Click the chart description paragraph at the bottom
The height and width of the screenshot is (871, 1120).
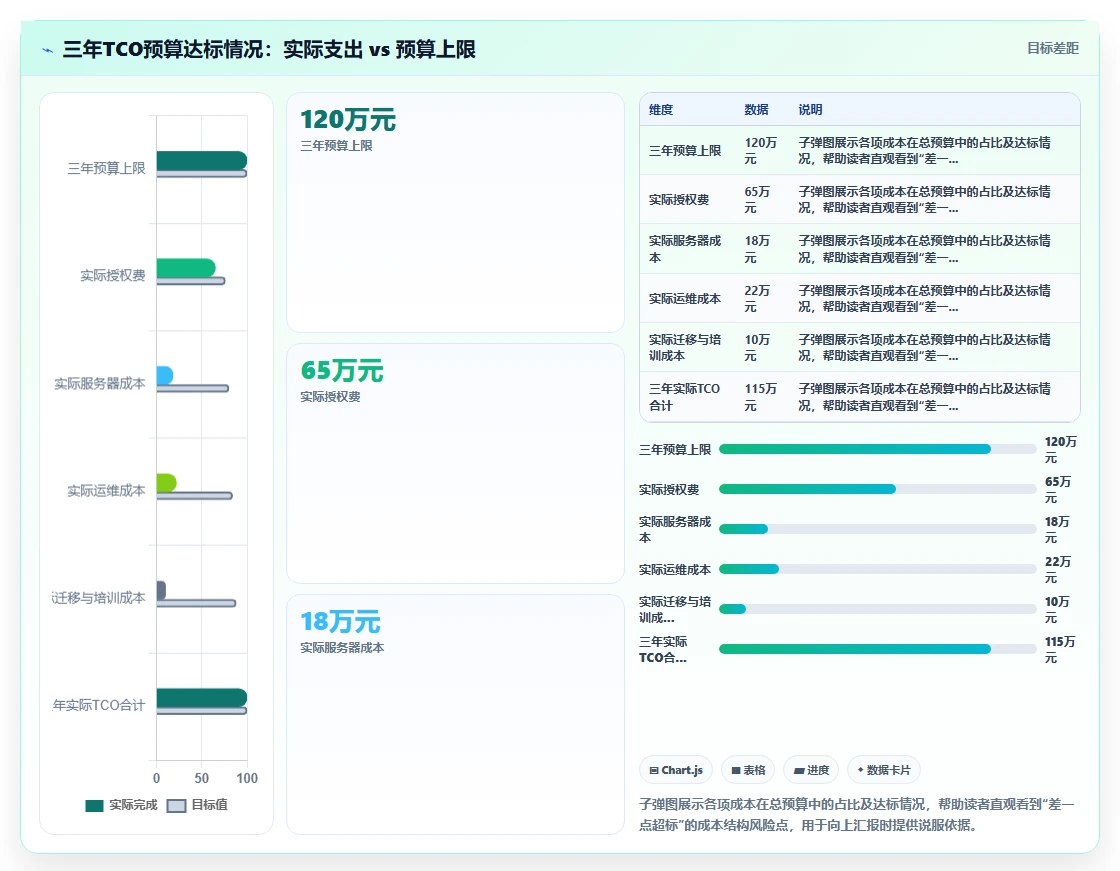click(x=856, y=815)
